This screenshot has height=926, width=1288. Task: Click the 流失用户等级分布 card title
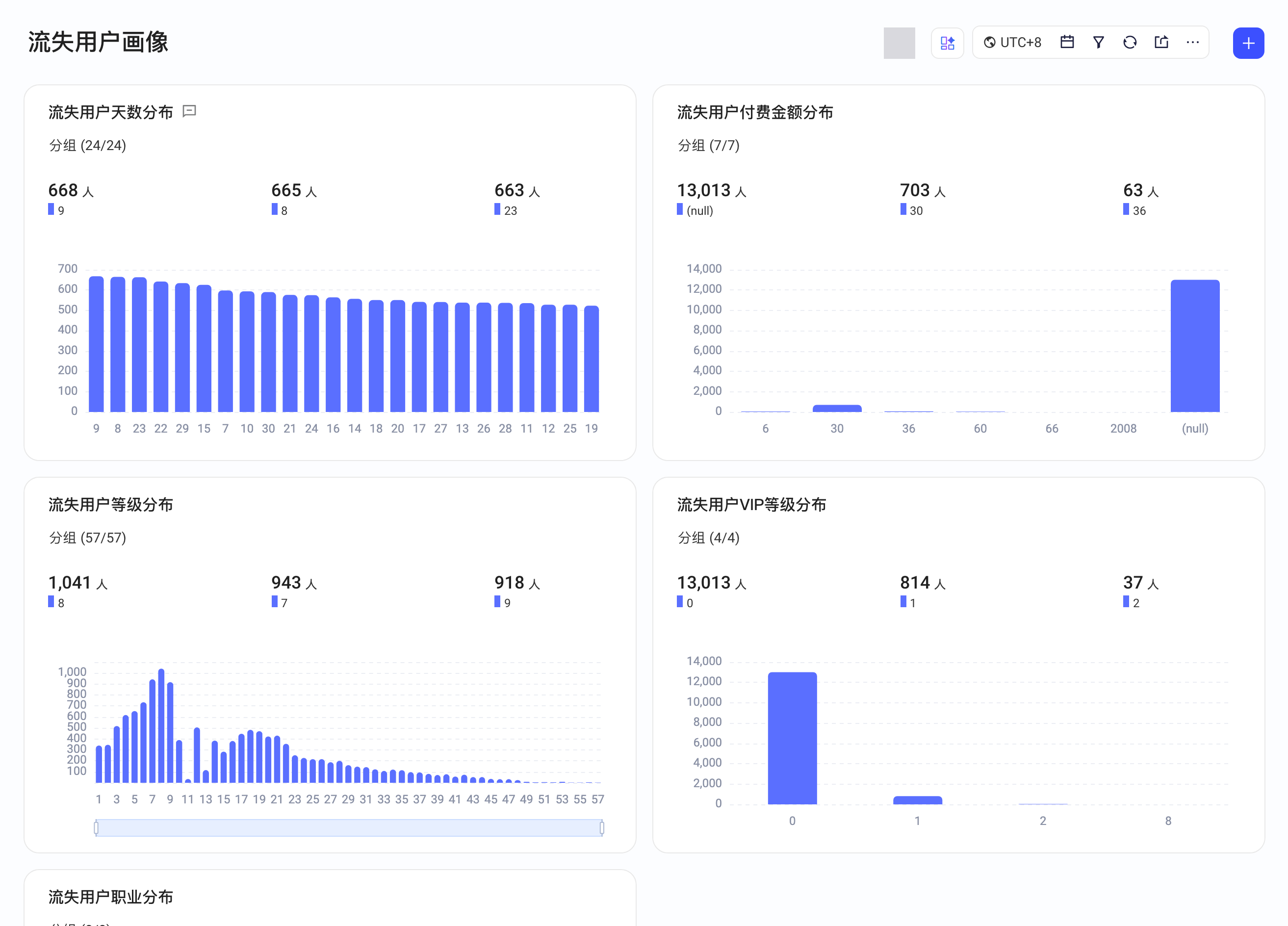click(x=111, y=504)
